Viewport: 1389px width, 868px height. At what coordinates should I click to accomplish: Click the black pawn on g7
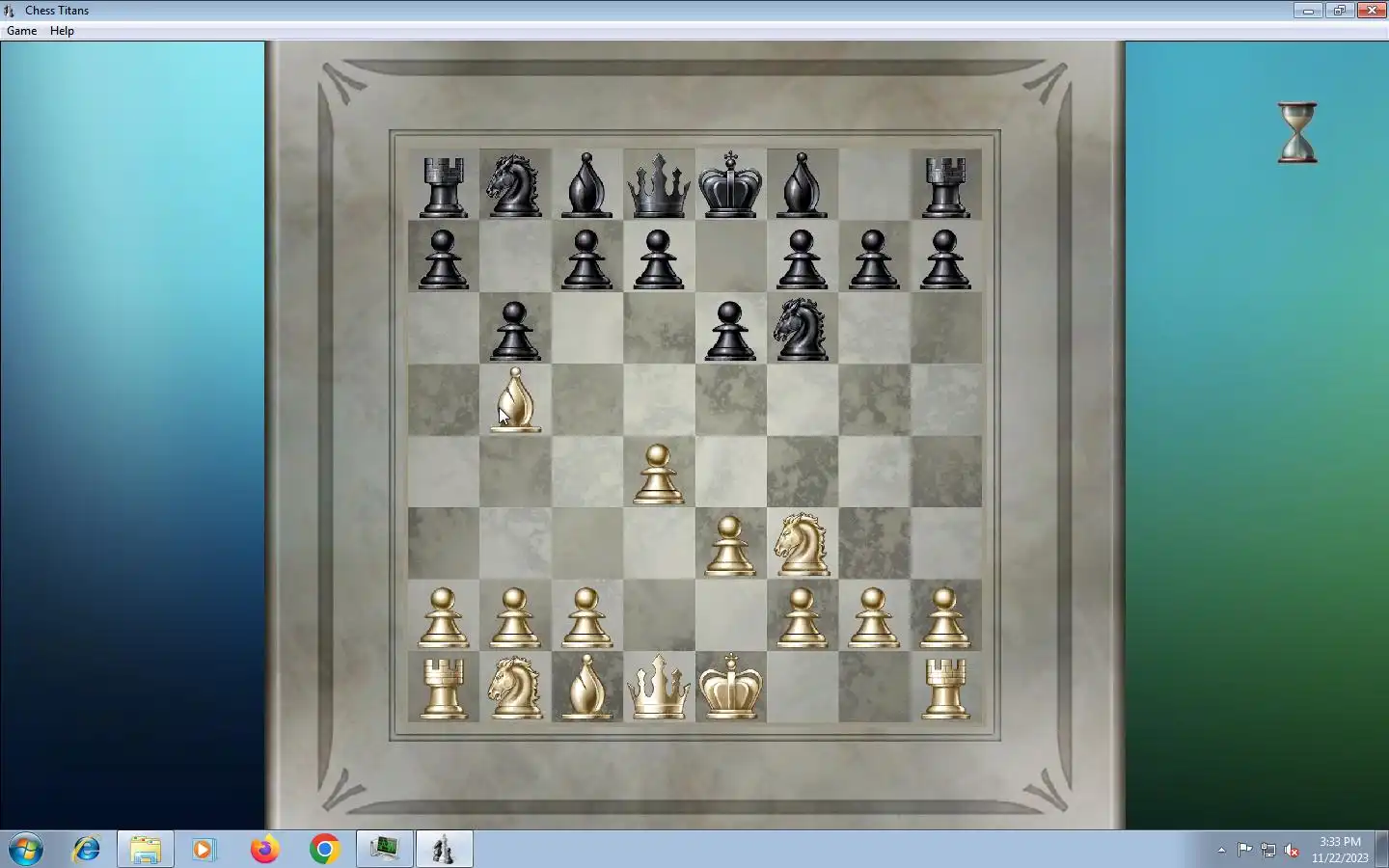click(x=873, y=259)
